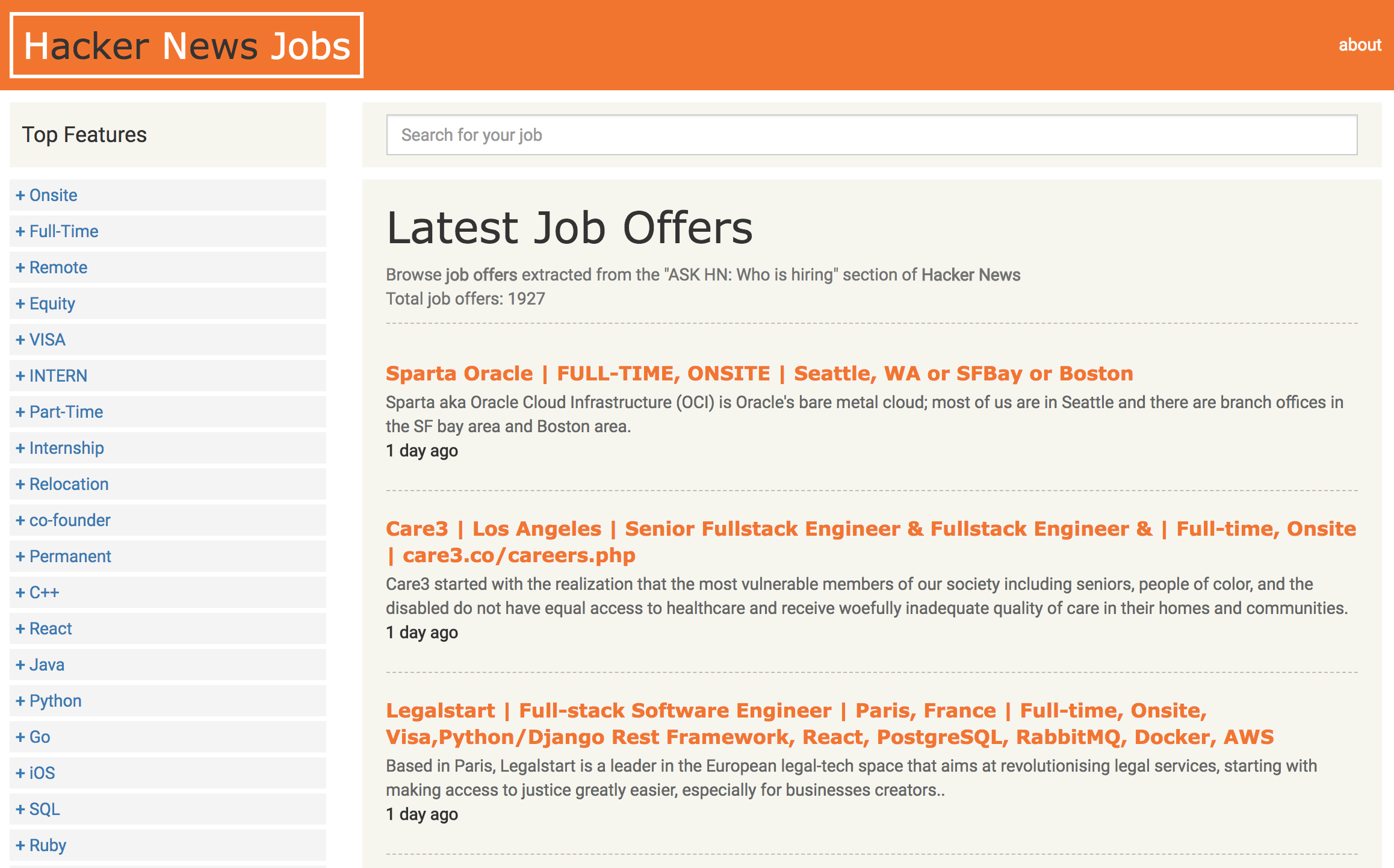Add the Equity filter

click(x=168, y=303)
